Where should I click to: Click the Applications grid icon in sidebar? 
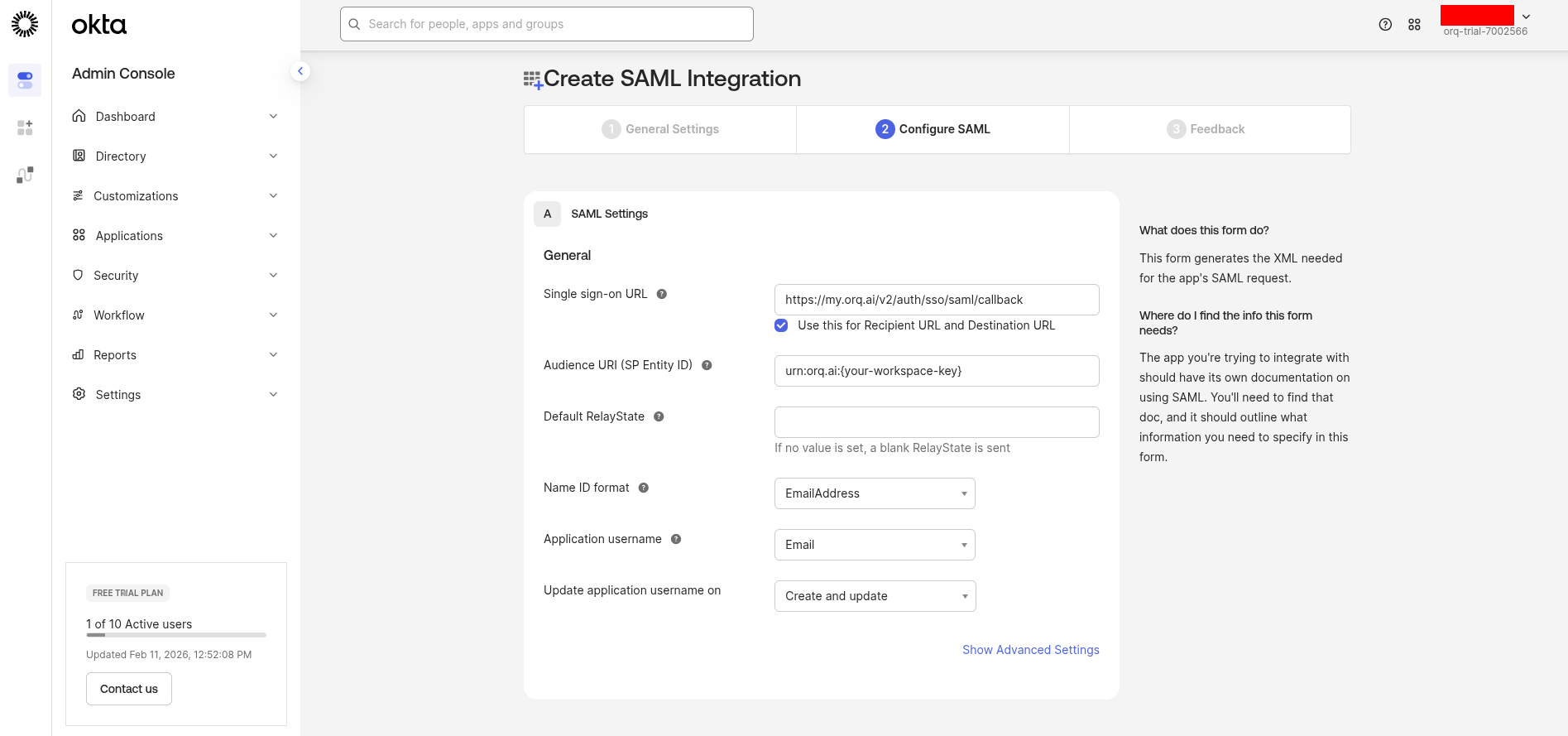pos(79,235)
